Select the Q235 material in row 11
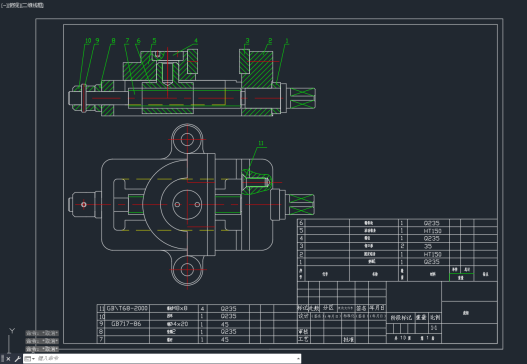 click(229, 308)
